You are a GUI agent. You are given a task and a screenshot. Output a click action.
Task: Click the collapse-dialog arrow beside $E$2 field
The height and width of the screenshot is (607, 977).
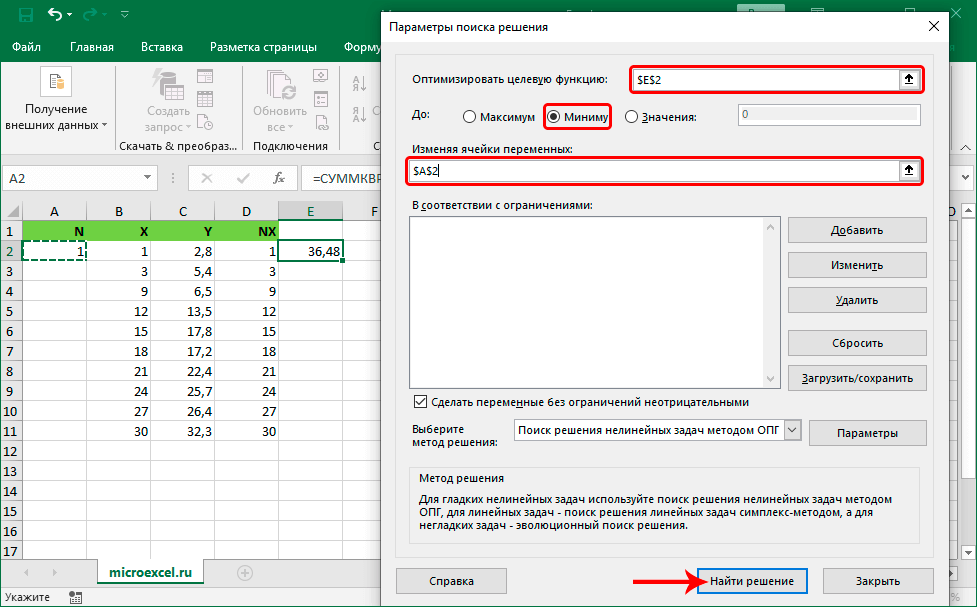click(908, 79)
